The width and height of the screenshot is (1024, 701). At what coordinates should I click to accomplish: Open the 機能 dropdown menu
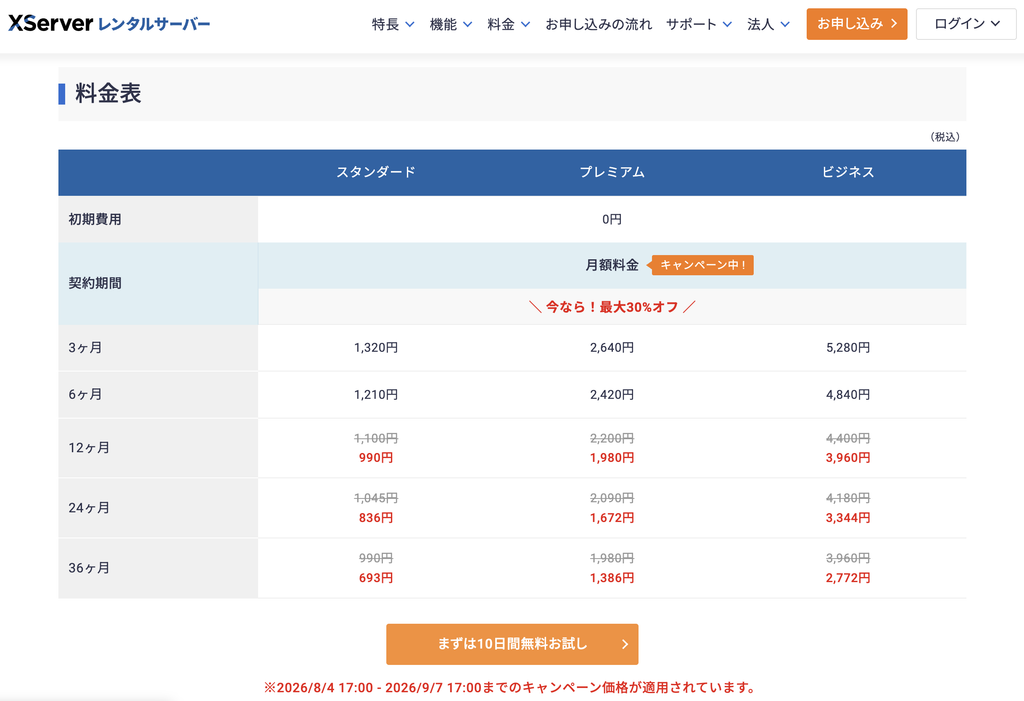pyautogui.click(x=451, y=24)
